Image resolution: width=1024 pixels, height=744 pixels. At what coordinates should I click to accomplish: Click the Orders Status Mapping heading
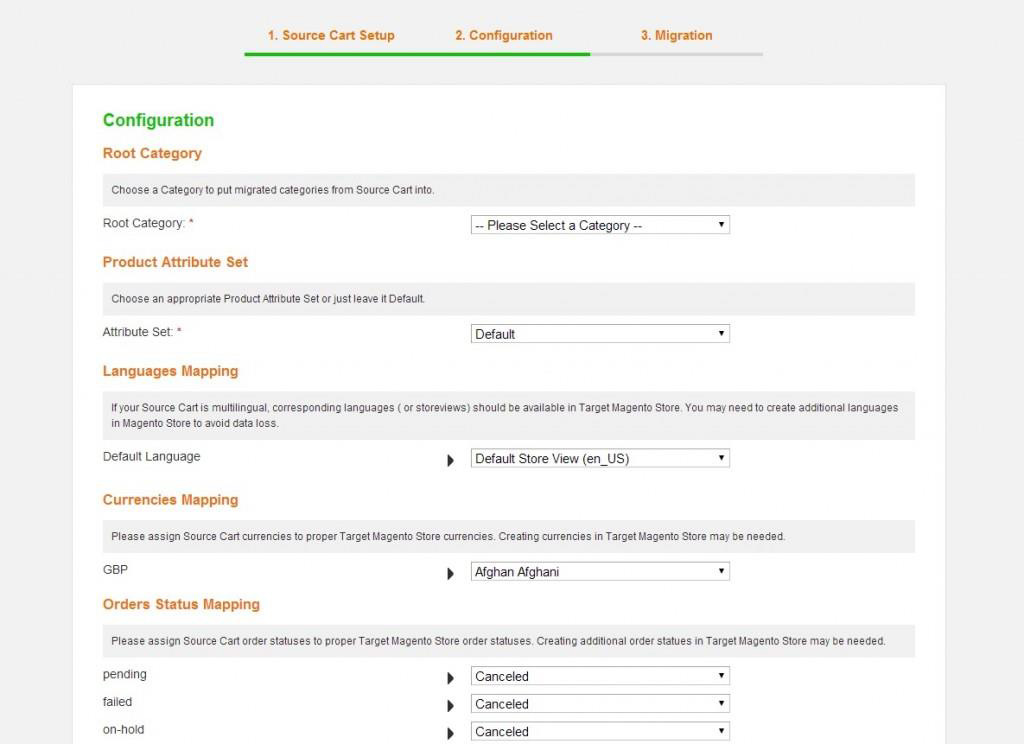pyautogui.click(x=181, y=604)
